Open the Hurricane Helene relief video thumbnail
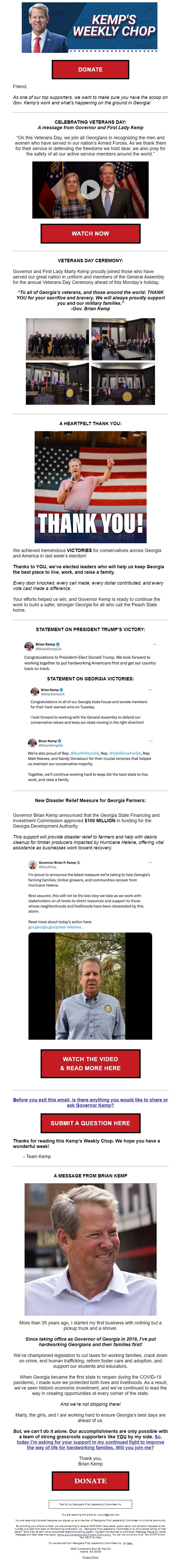 [90, 987]
